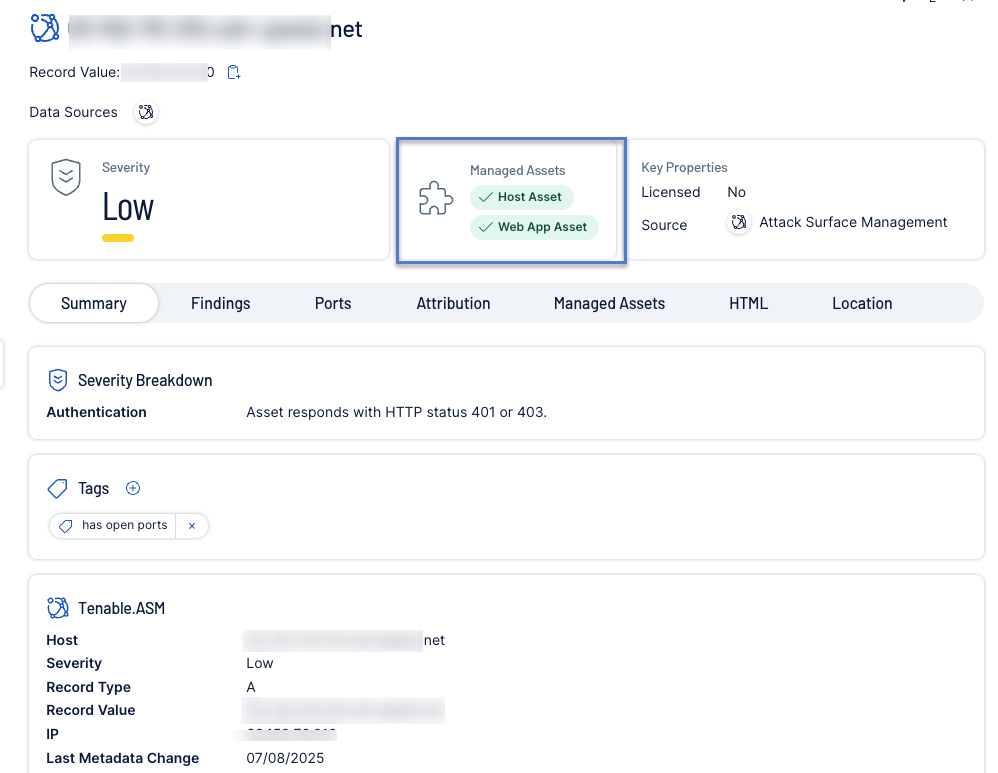Click the yellow Low severity indicator bar

coord(118,238)
